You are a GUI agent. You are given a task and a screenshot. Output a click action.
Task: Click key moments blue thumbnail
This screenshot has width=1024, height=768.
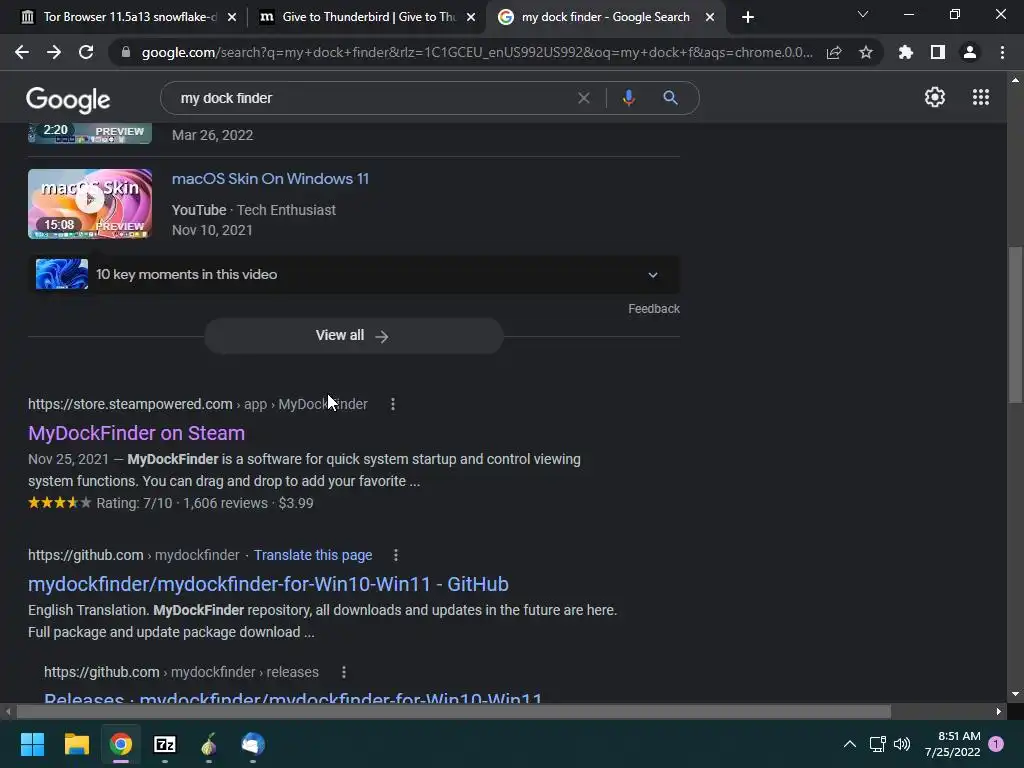[62, 274]
